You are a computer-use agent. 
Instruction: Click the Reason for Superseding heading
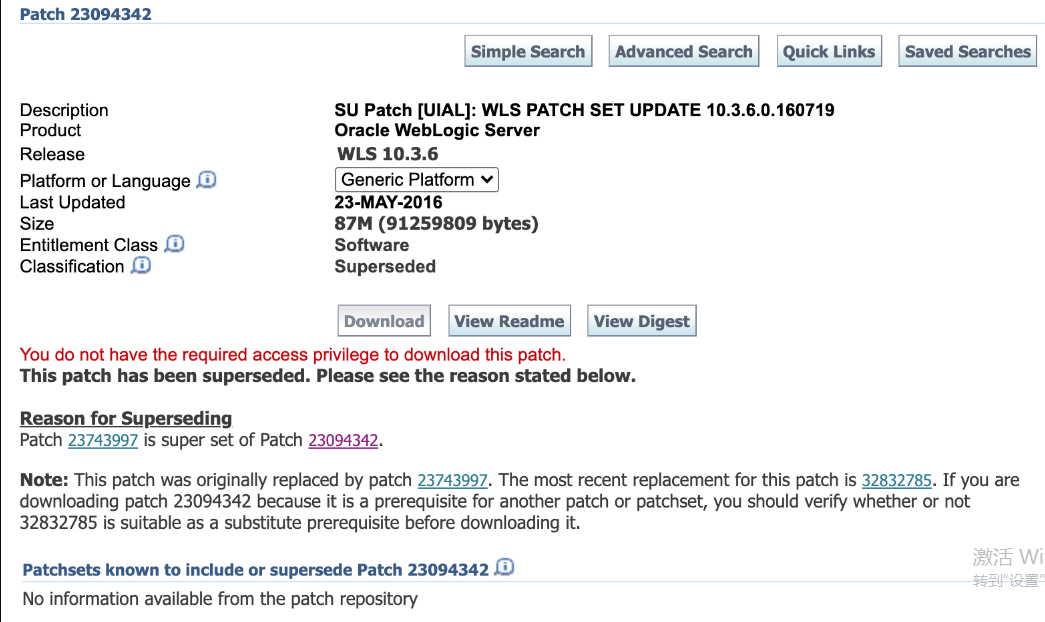pos(126,418)
